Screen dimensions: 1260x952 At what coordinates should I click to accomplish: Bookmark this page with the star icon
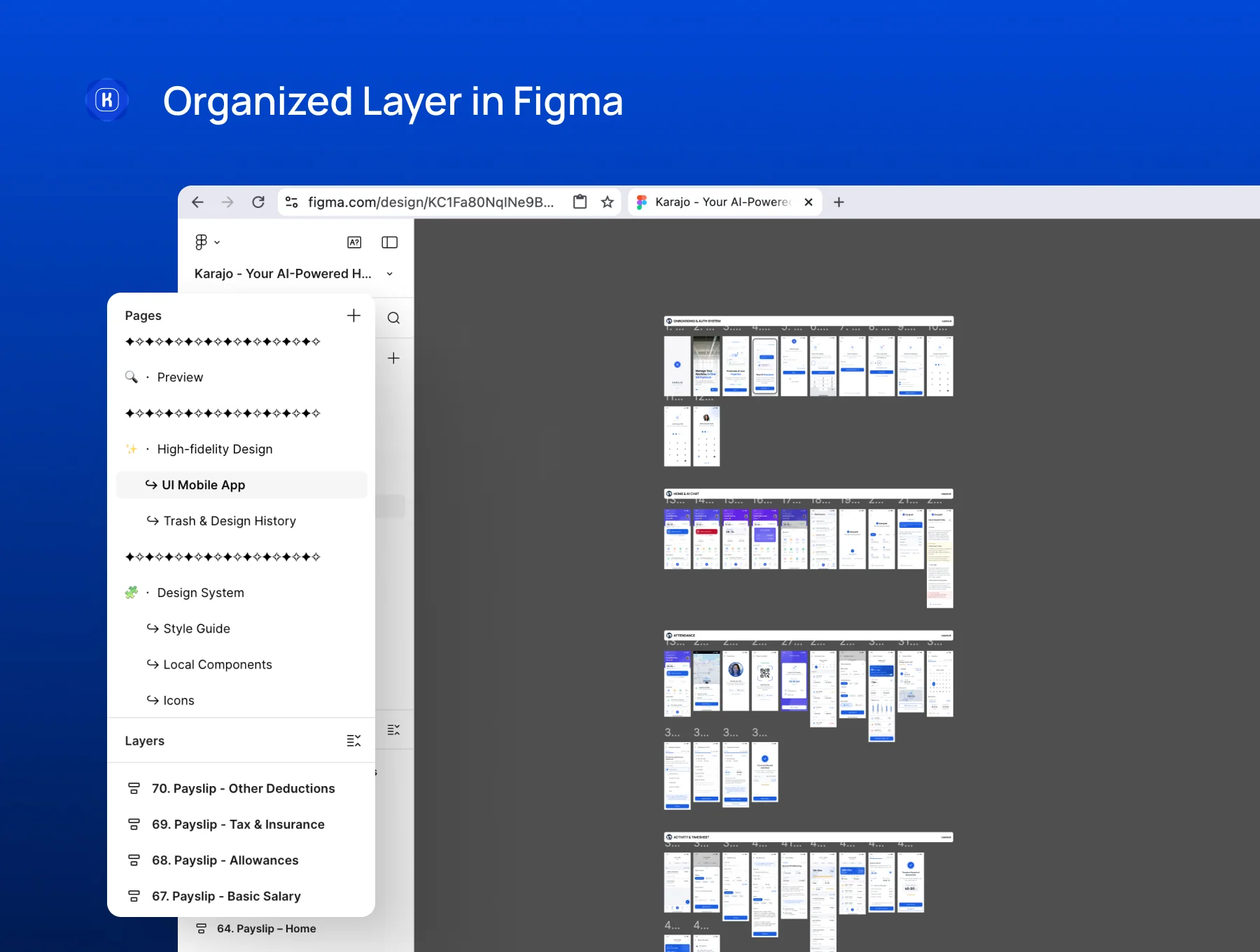click(608, 202)
